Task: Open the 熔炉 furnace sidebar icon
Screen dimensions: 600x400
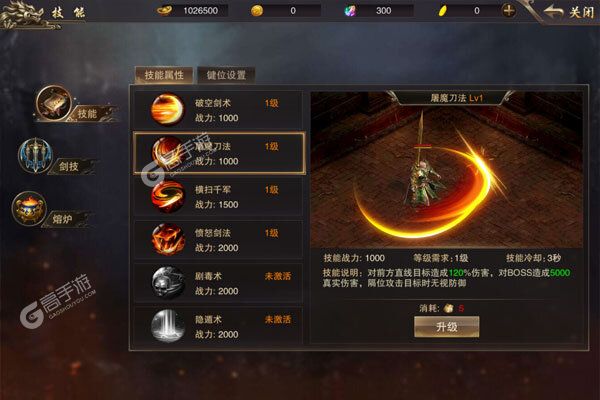Action: coord(29,208)
